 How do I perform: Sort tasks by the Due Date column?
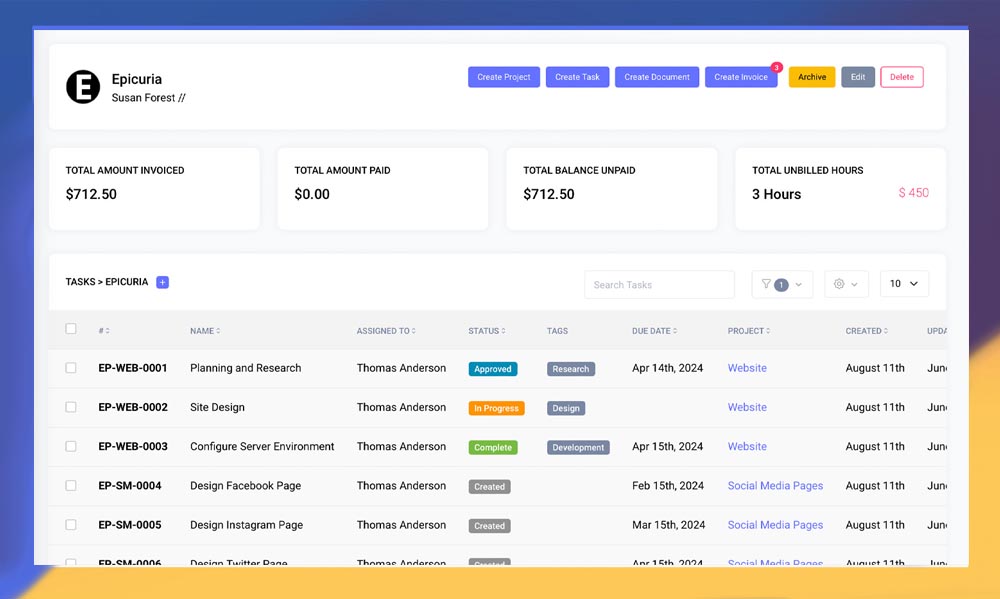[x=654, y=331]
